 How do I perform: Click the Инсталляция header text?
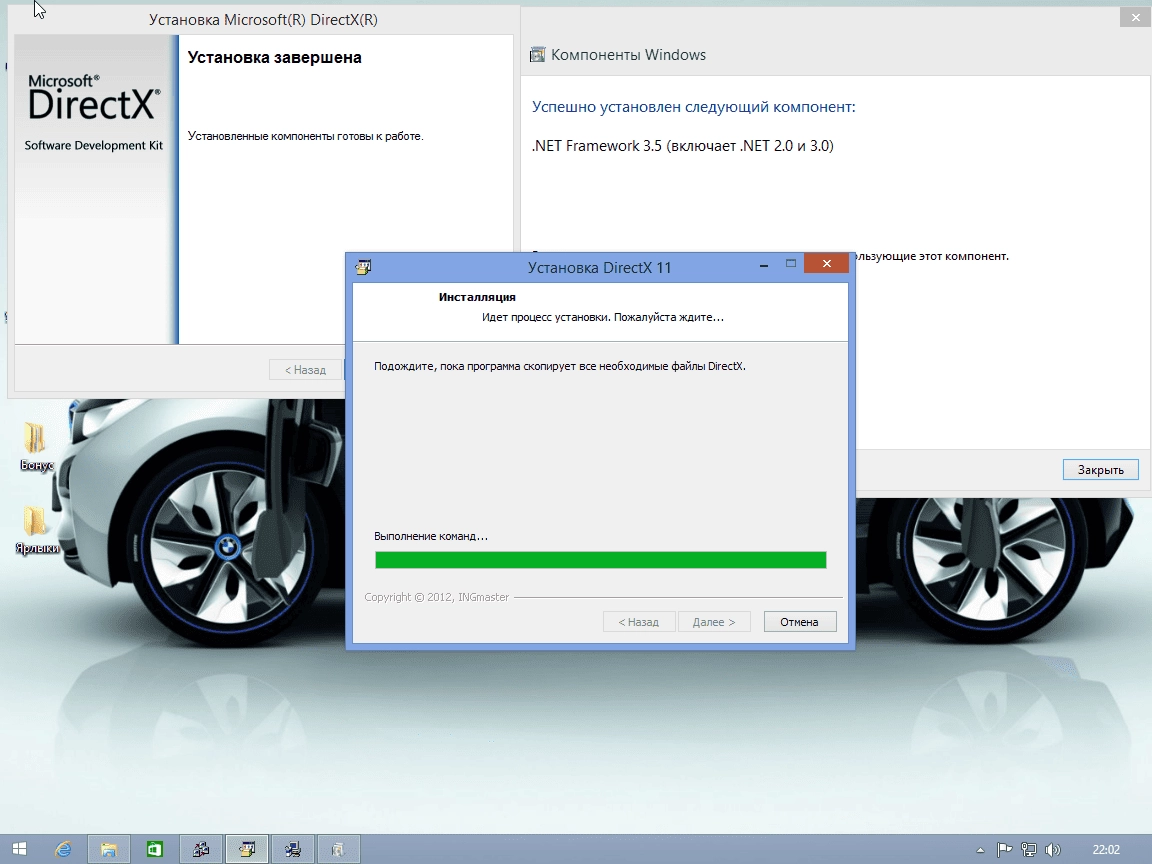[477, 297]
